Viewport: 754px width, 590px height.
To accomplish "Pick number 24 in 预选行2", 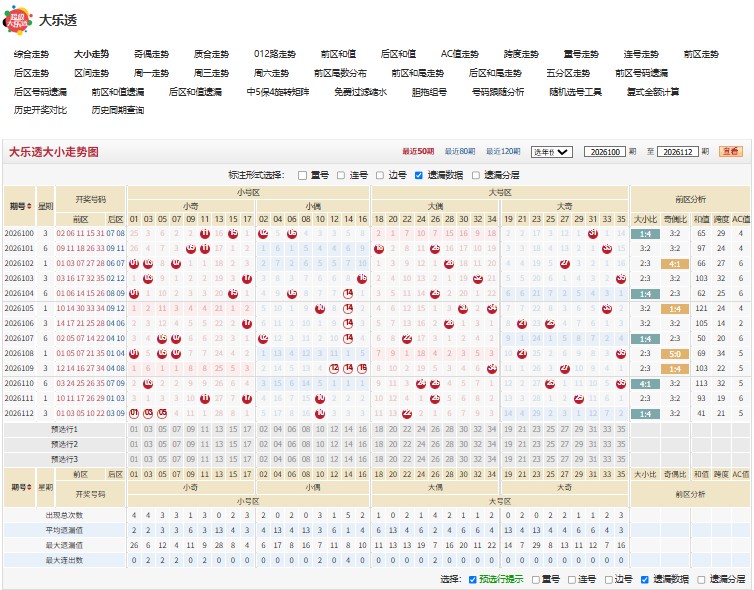I will 421,444.
